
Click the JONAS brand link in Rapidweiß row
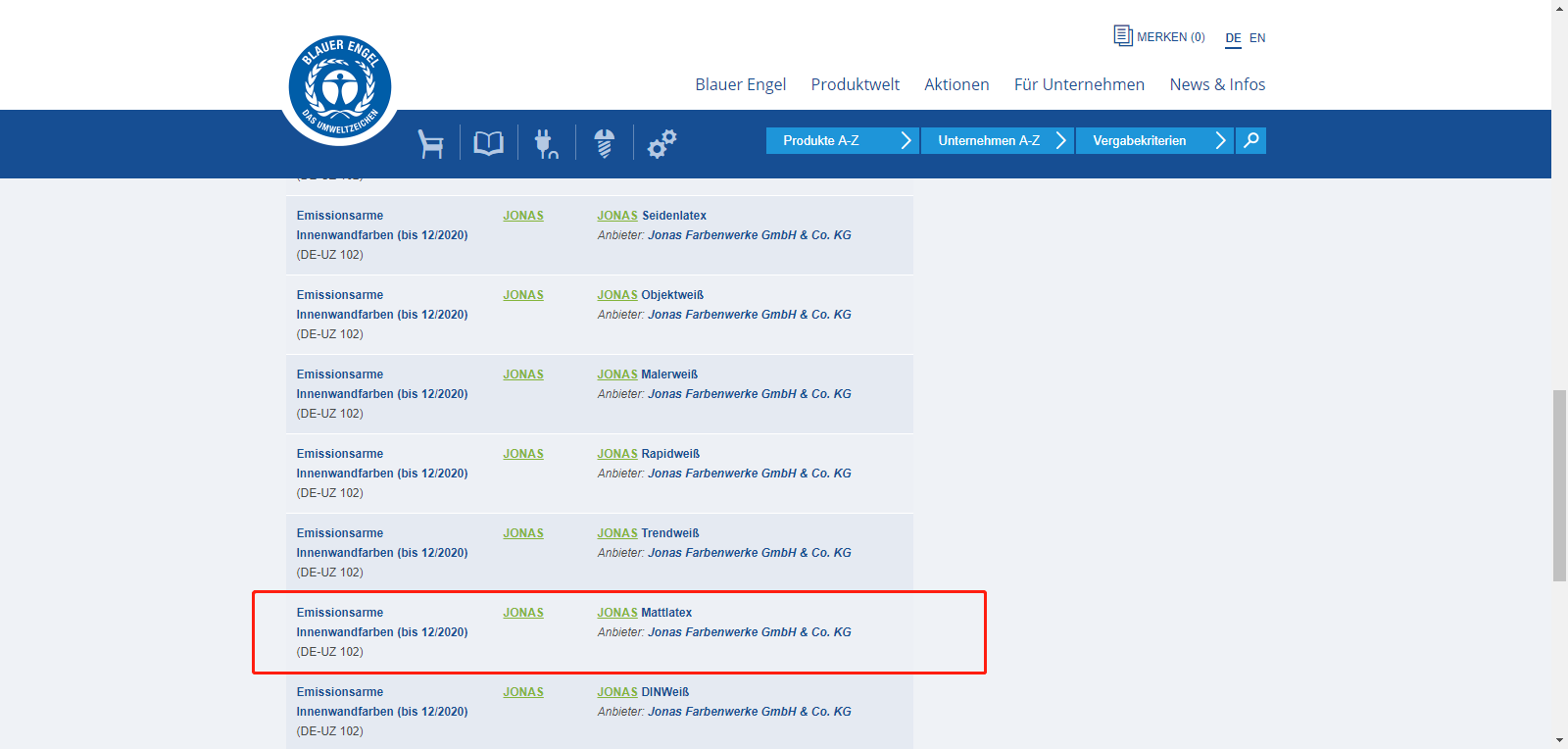(523, 454)
